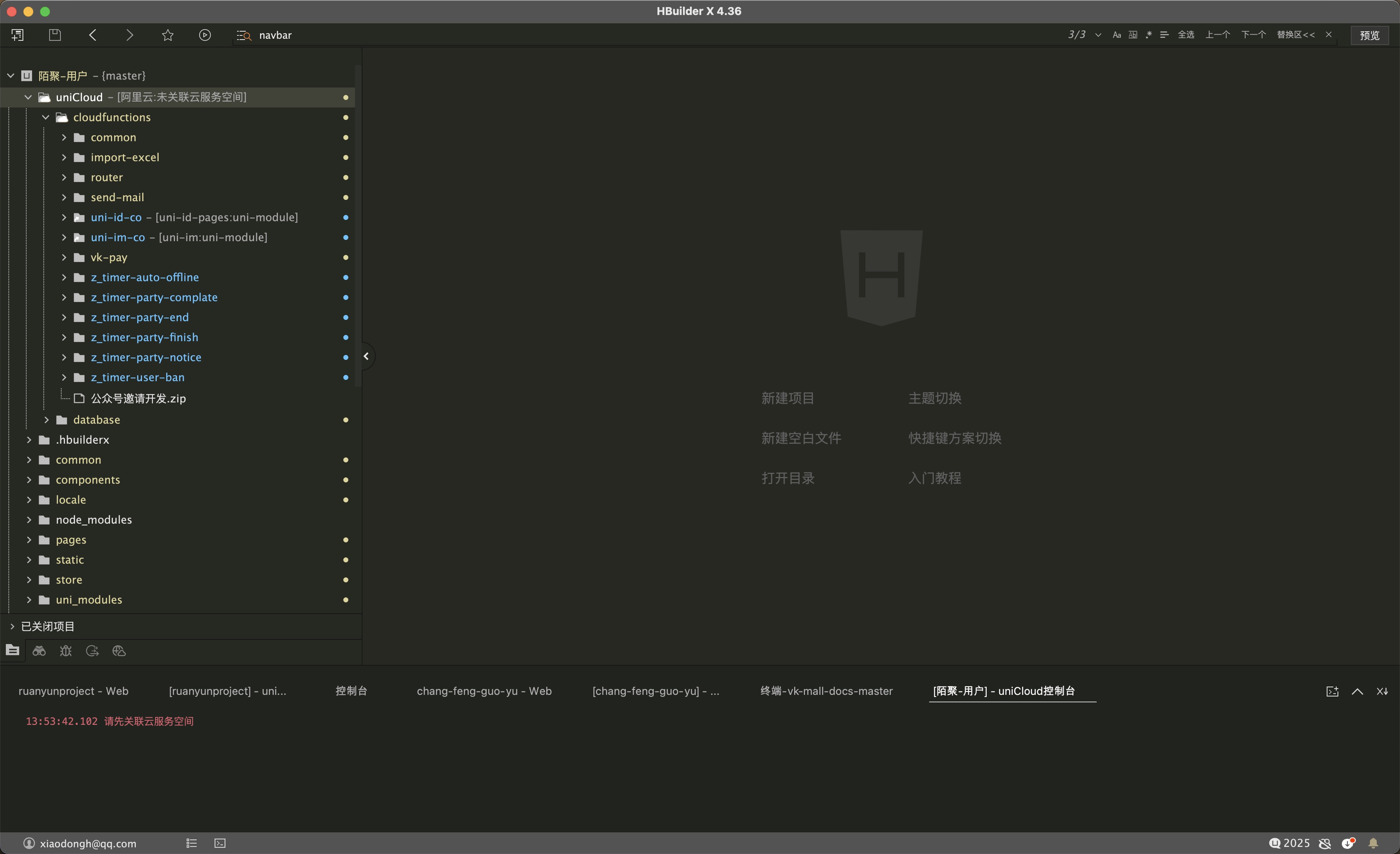Toggle case-sensitive Aa search option
The image size is (1400, 854).
pyautogui.click(x=1117, y=35)
